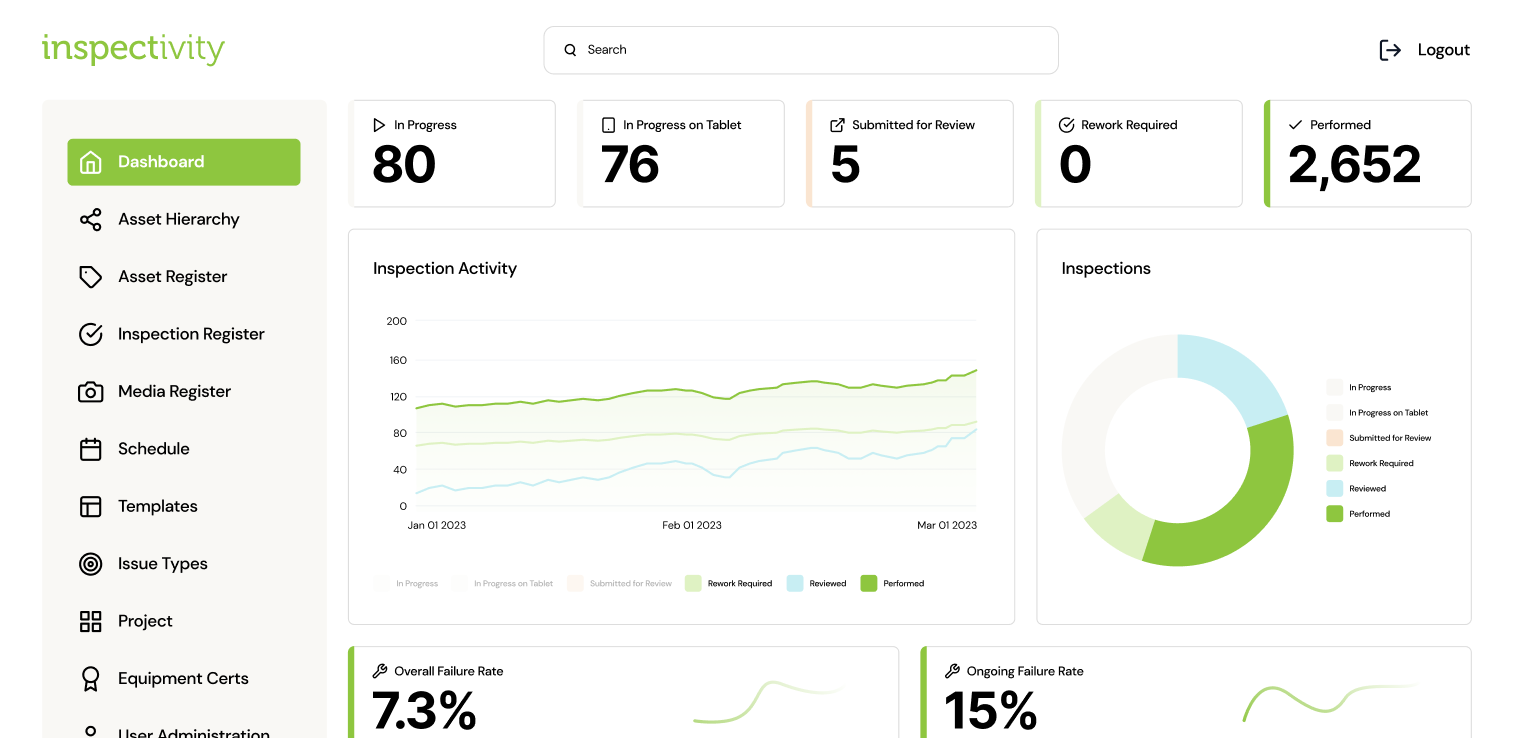Click the Rework Required check-circle icon
The image size is (1514, 738).
pos(1066,125)
